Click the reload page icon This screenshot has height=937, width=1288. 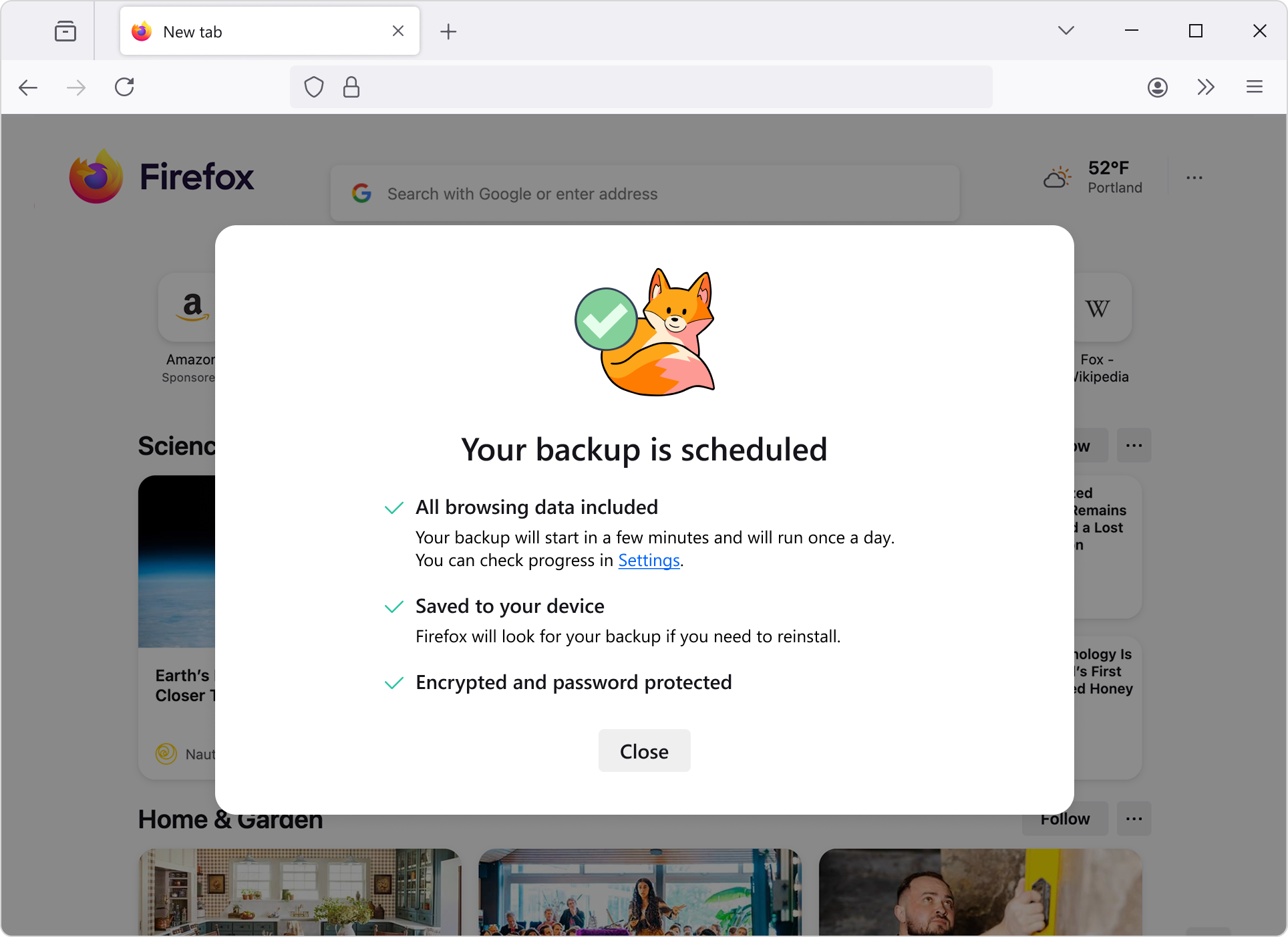pos(124,87)
